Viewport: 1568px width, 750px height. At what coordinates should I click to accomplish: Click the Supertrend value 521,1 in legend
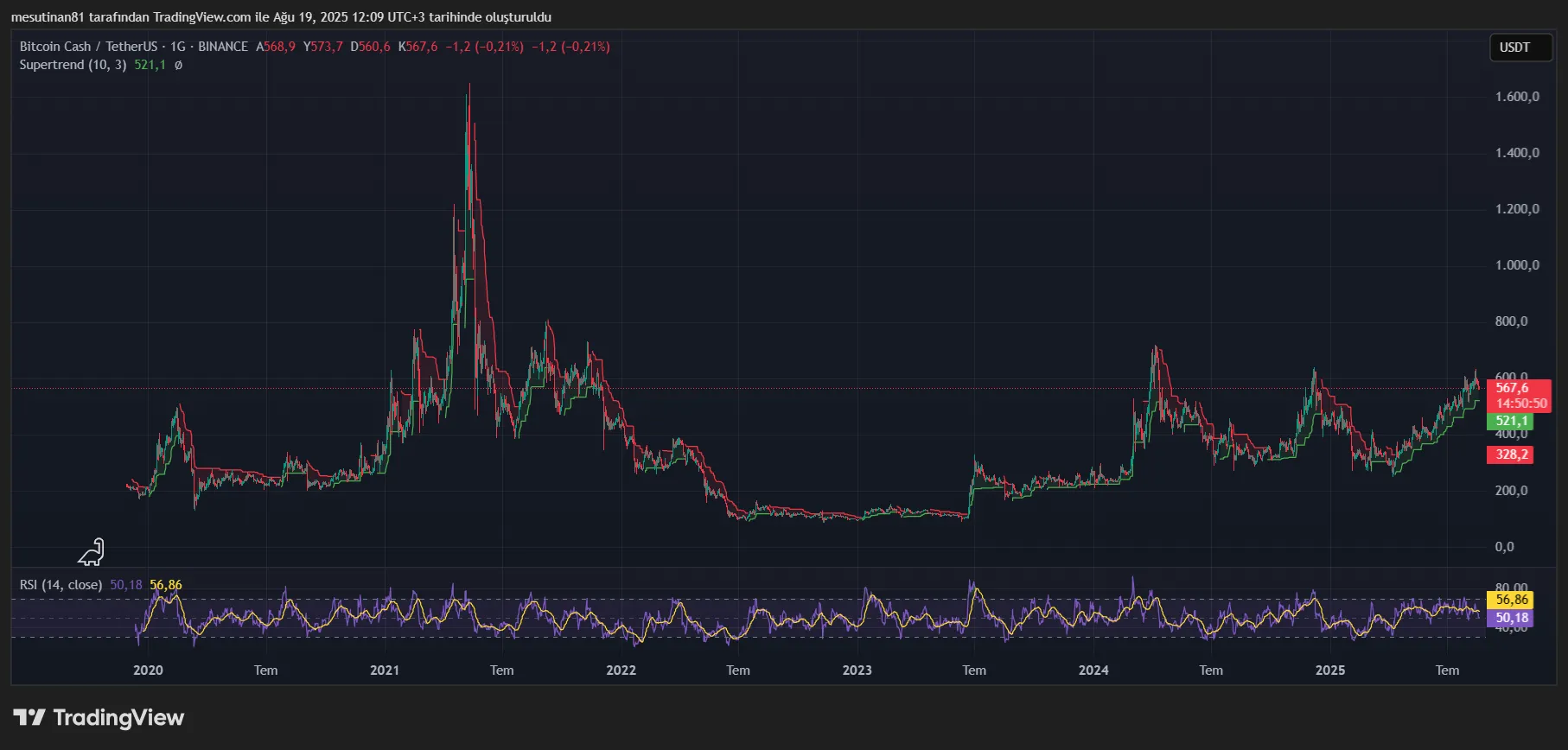(x=150, y=65)
